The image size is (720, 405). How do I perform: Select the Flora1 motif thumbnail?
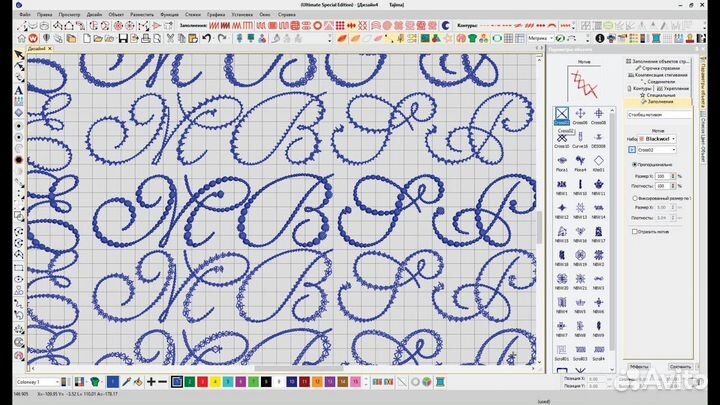click(x=562, y=163)
